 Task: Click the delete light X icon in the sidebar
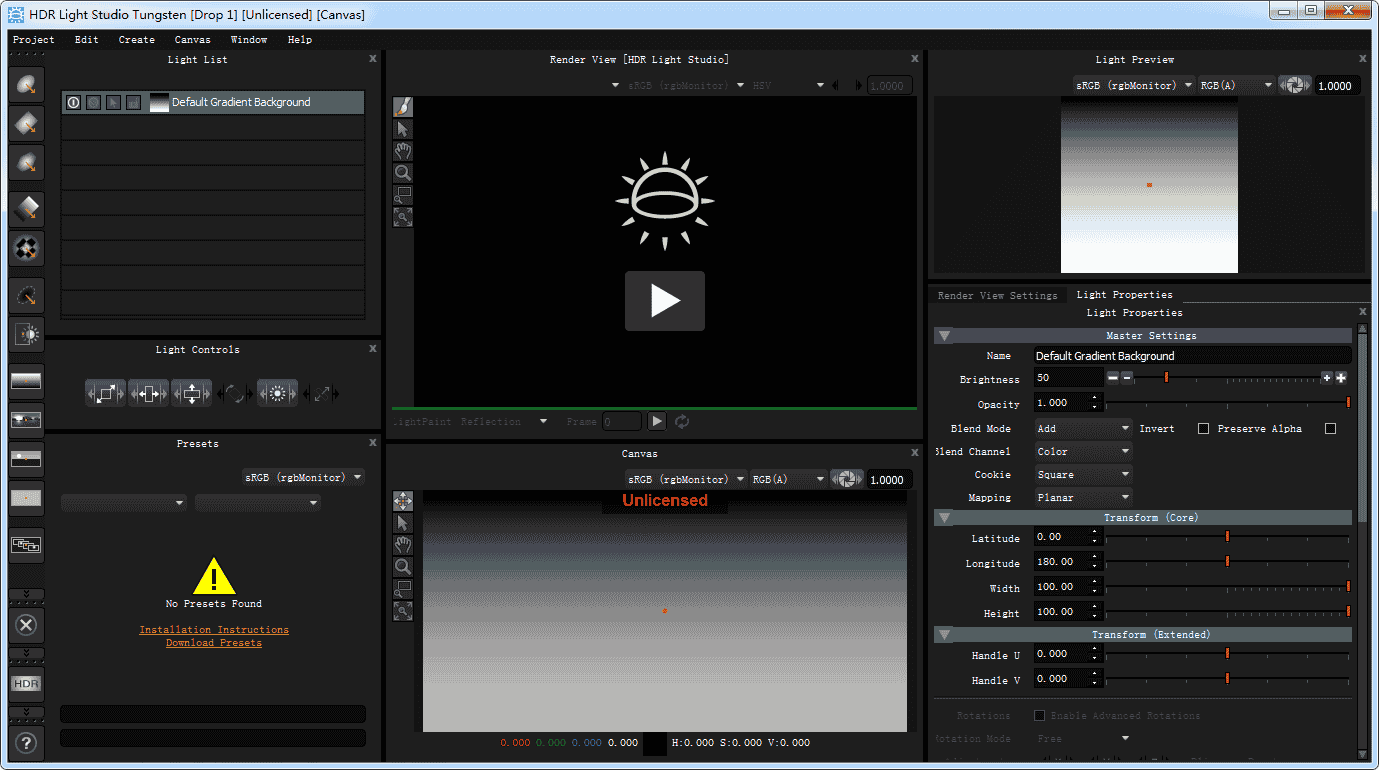(x=26, y=625)
